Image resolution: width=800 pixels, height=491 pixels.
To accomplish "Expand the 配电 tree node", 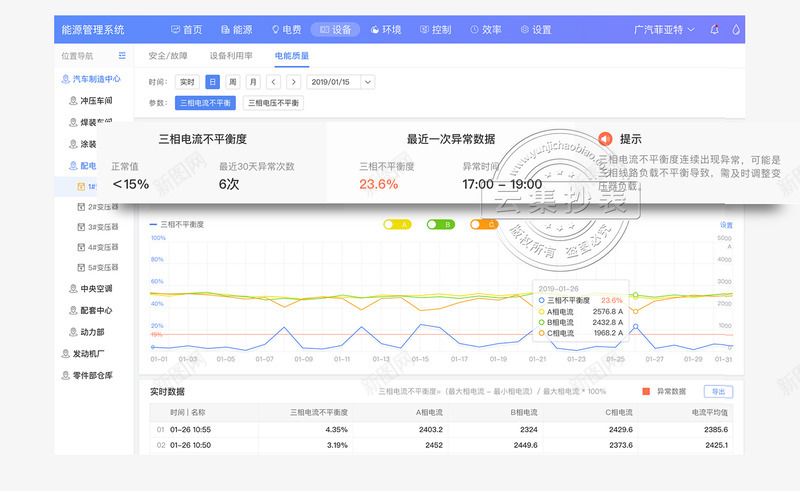I will click(83, 165).
